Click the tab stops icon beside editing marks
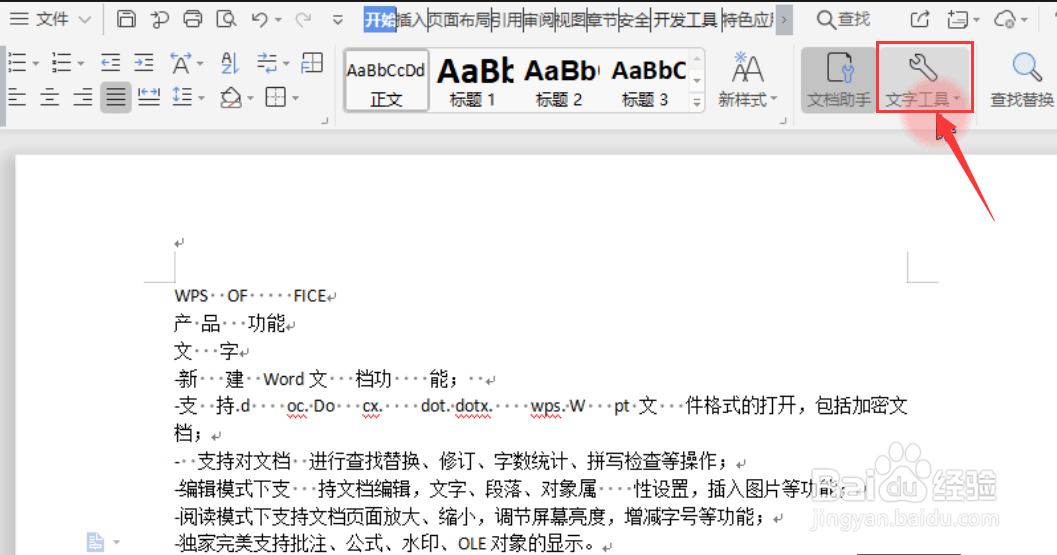This screenshot has width=1057, height=555. [x=312, y=63]
